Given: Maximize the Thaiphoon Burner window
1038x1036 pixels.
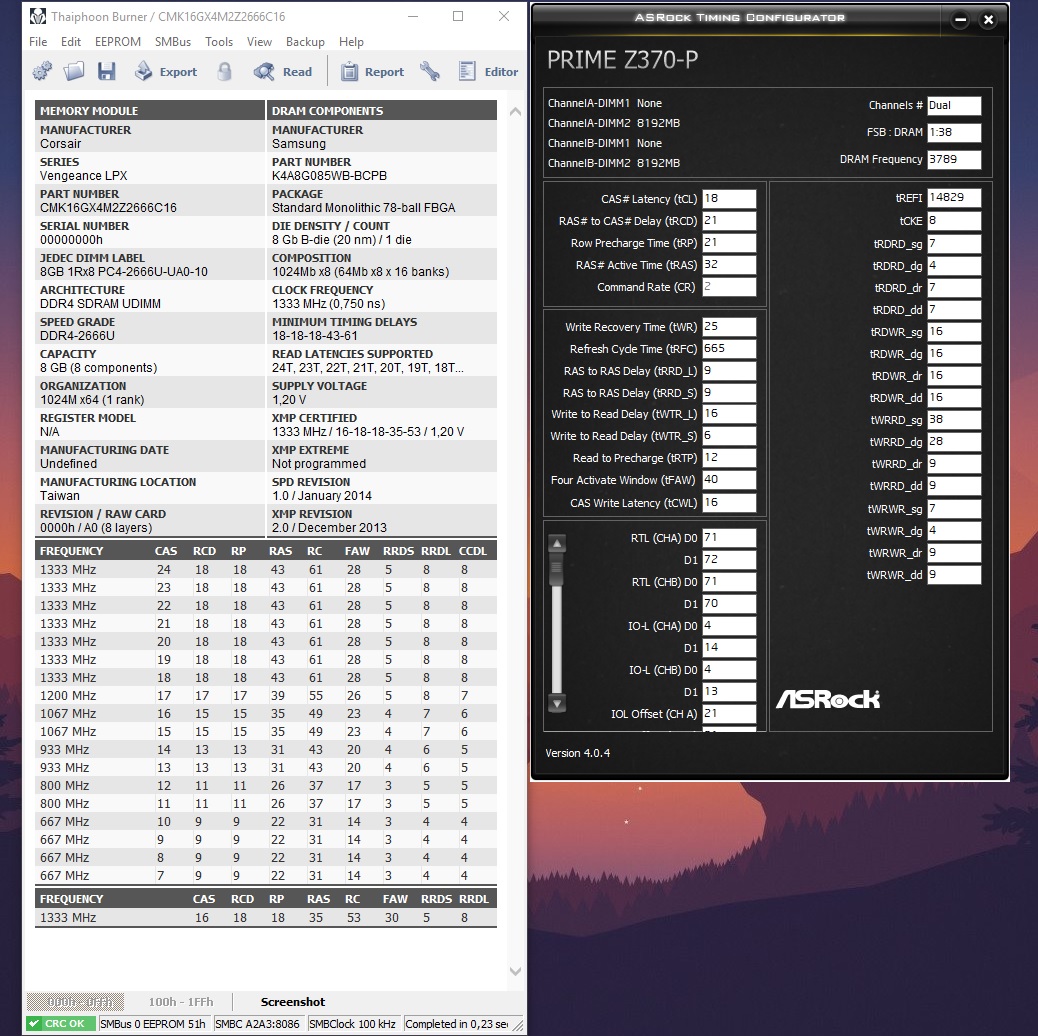Looking at the screenshot, I should click(458, 16).
